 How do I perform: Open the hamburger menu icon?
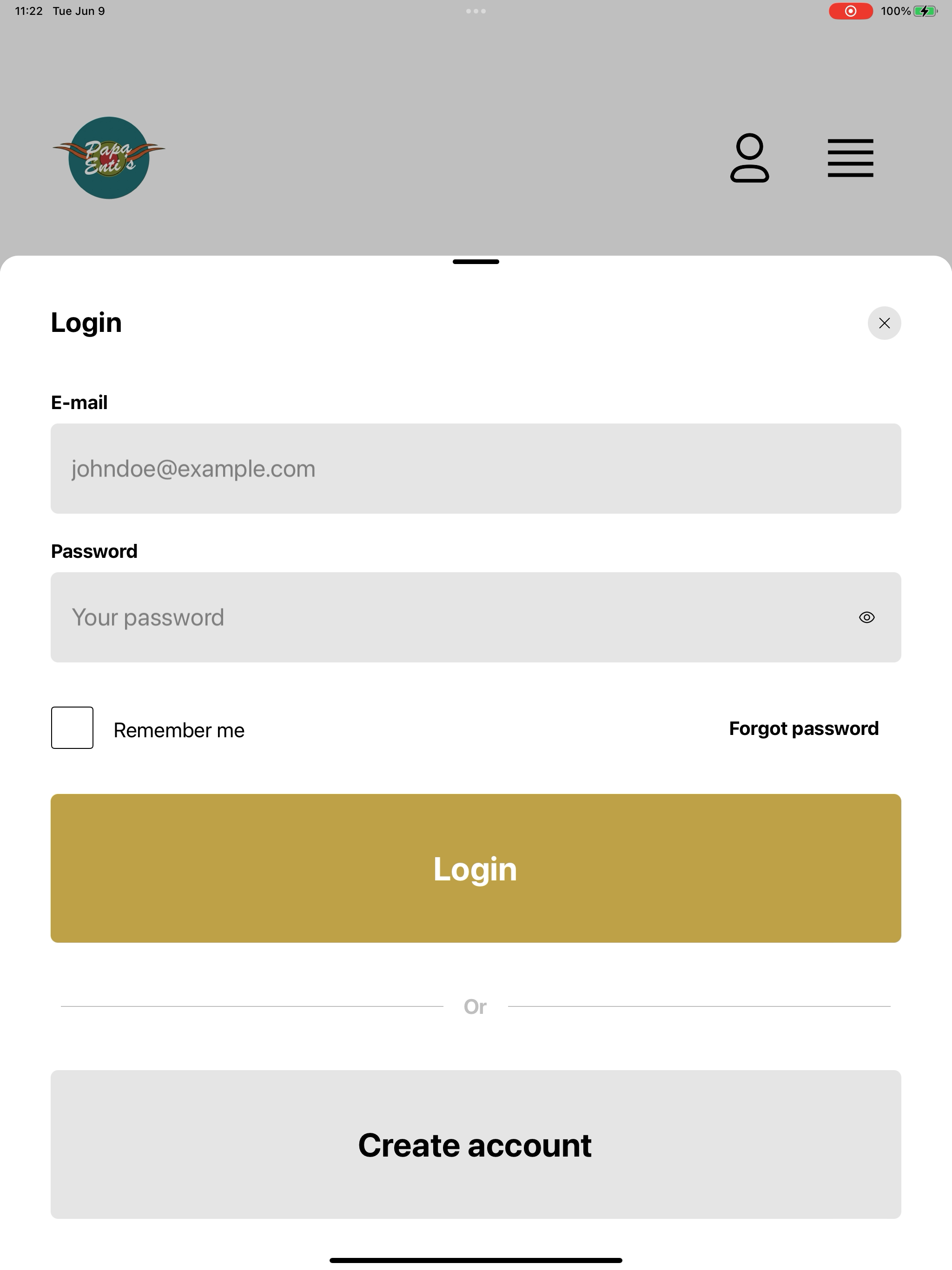tap(850, 158)
